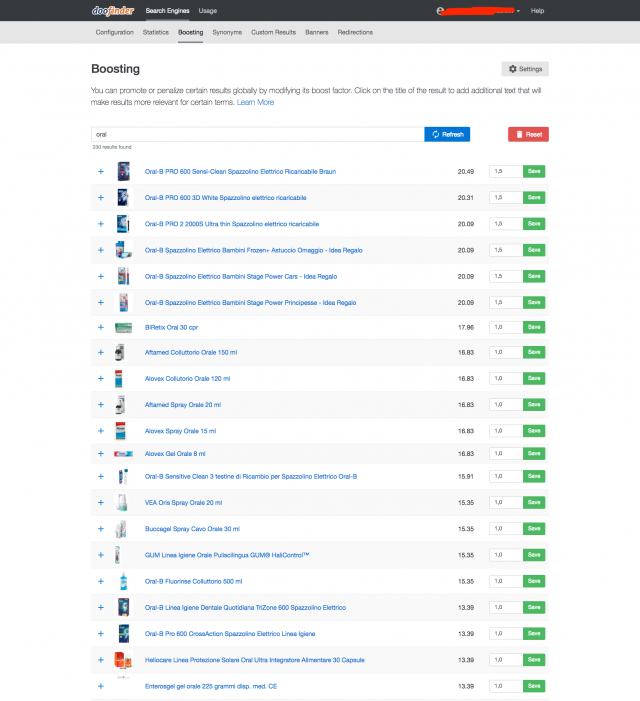This screenshot has height=701, width=640.
Task: Open the BiRetix Oral product thumbnail
Action: [x=123, y=328]
